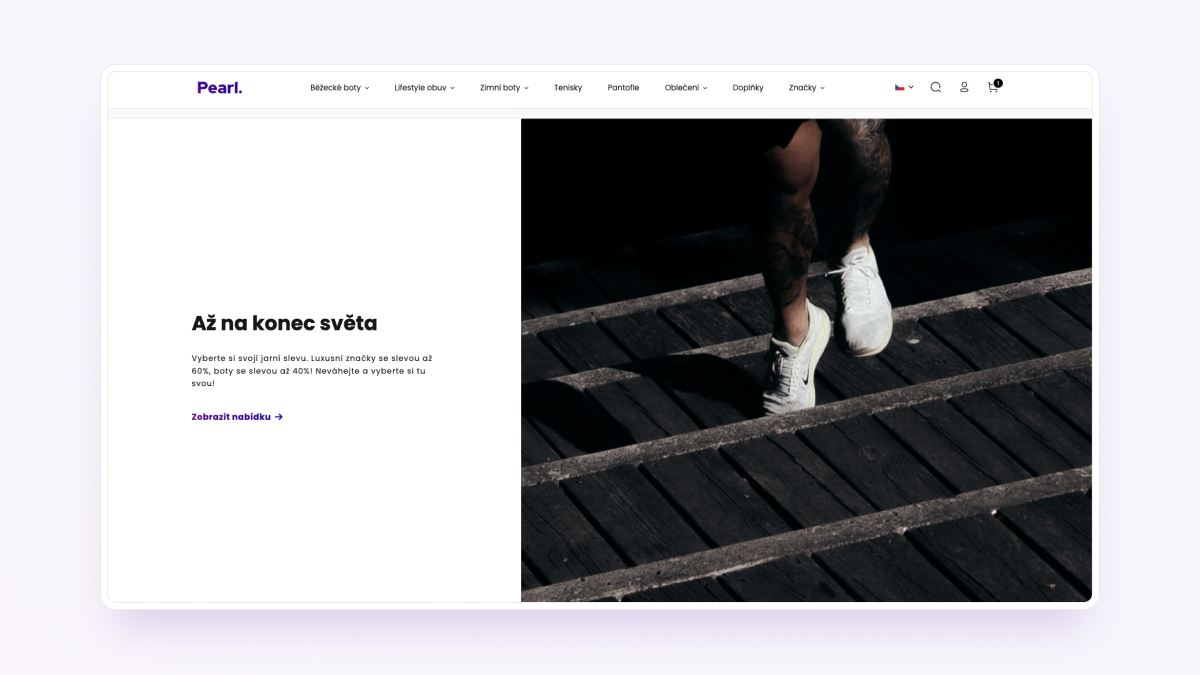Open the Tenisky menu item

568,88
